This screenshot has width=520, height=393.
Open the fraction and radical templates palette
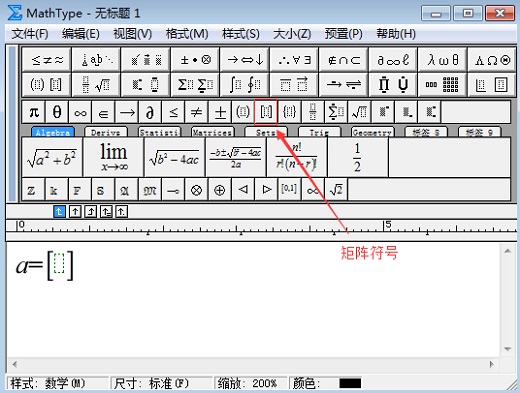(x=96, y=85)
